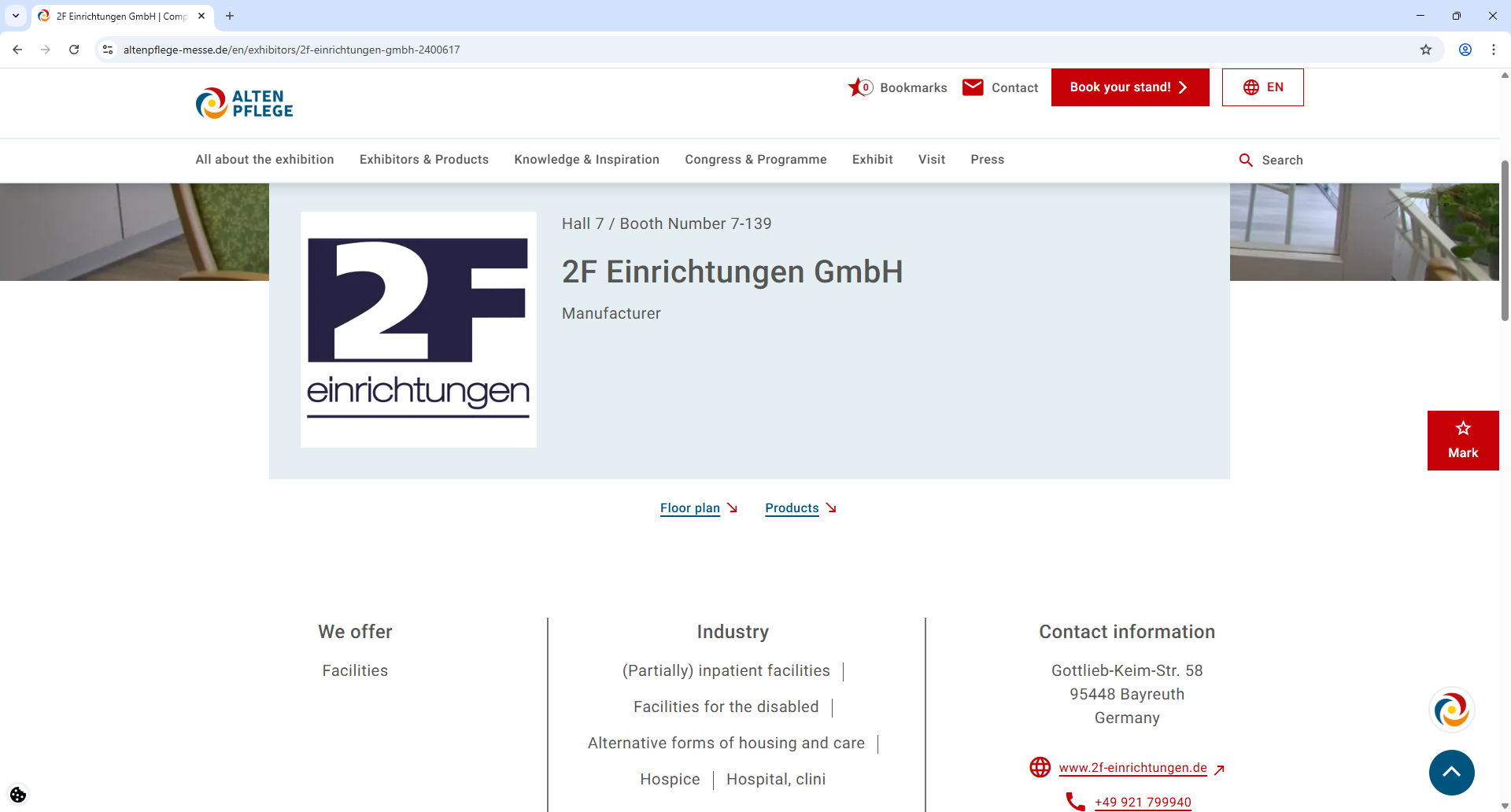Open the Knowledge & Inspiration dropdown

tap(586, 160)
